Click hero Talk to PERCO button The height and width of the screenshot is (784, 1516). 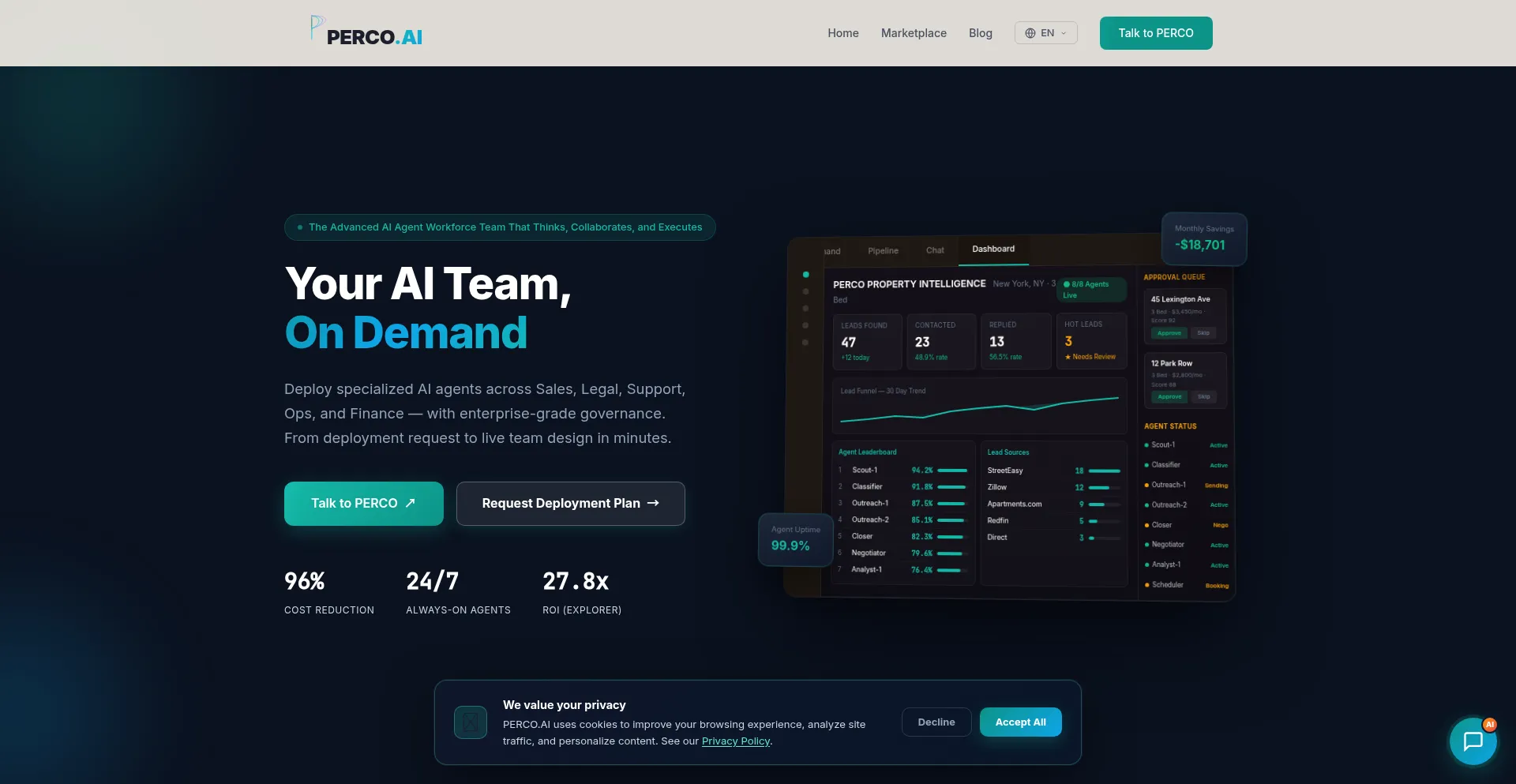pos(364,504)
